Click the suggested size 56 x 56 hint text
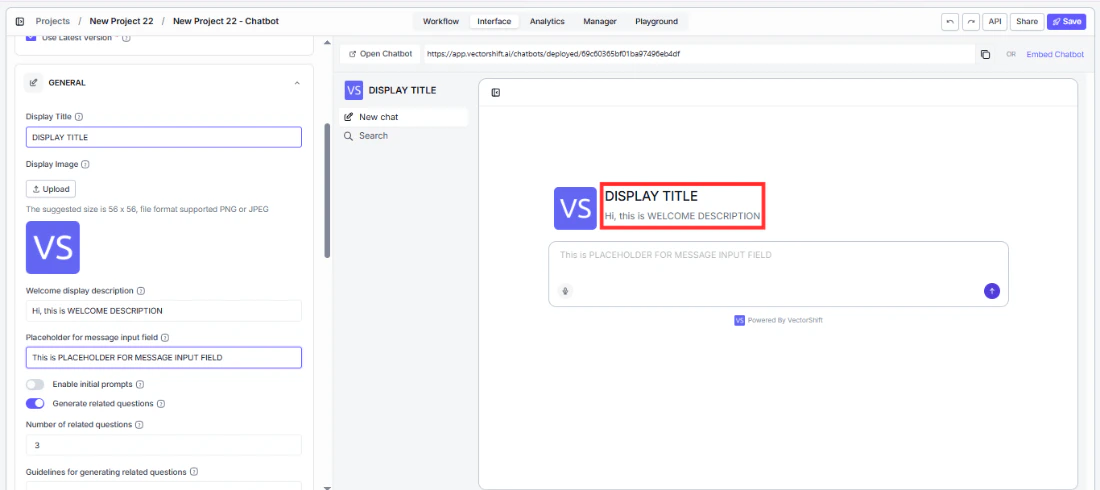 (147, 209)
